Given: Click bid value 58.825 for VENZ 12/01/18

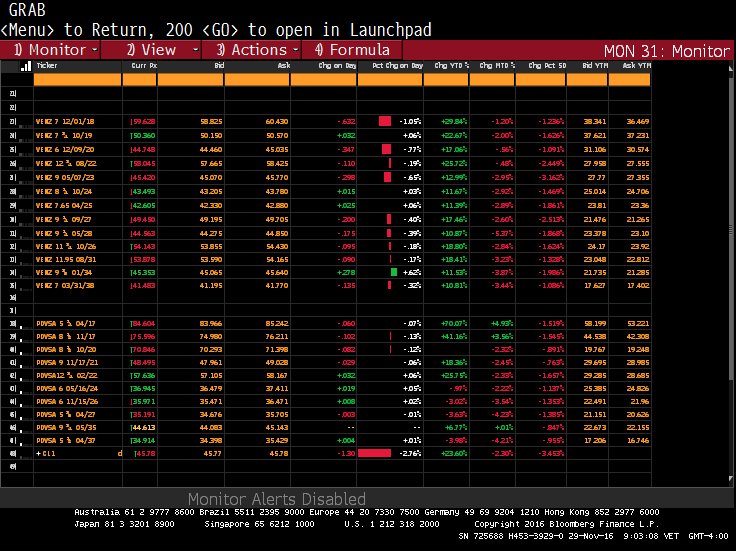Looking at the screenshot, I should click(x=211, y=122).
